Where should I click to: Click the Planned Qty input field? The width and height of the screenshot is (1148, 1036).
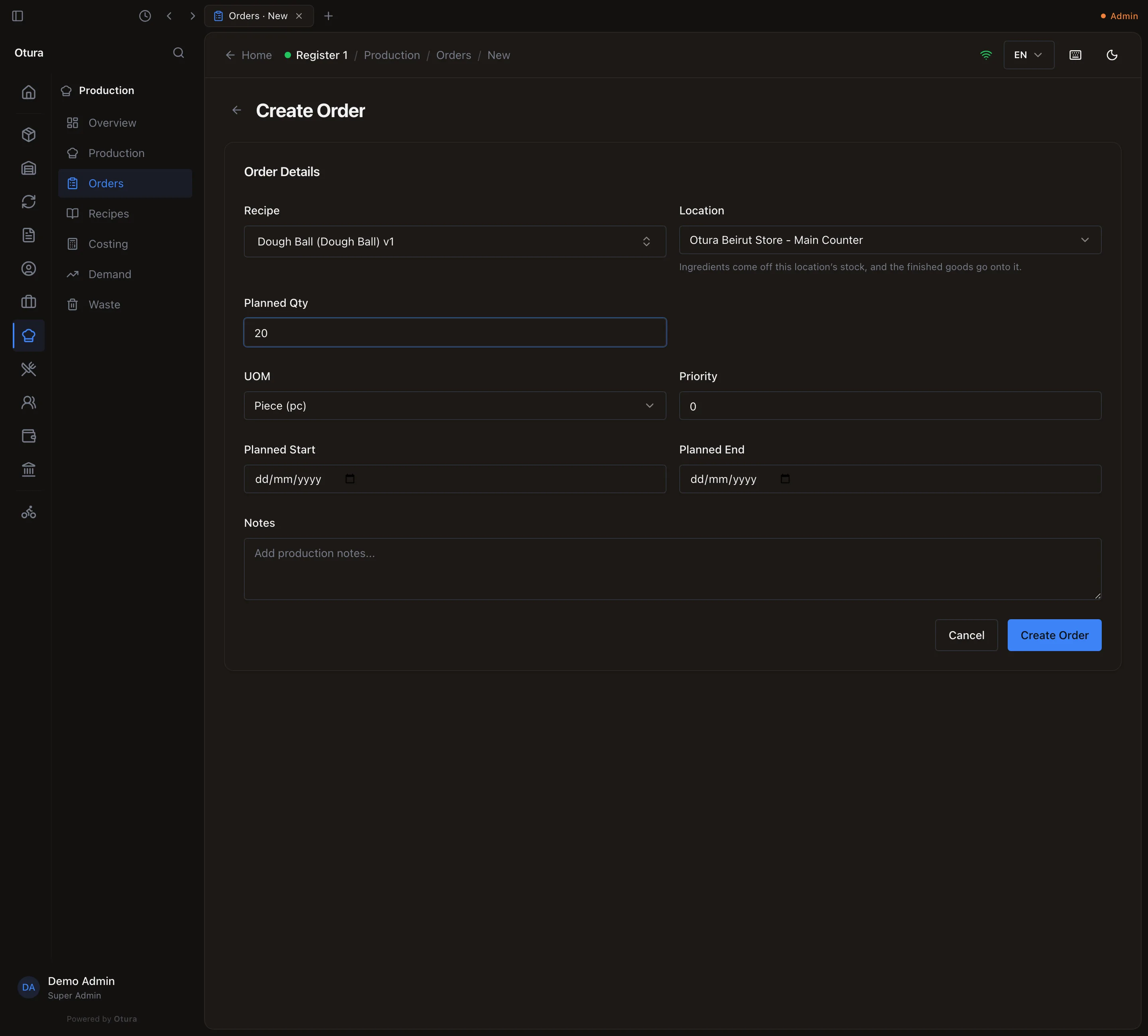pyautogui.click(x=455, y=333)
